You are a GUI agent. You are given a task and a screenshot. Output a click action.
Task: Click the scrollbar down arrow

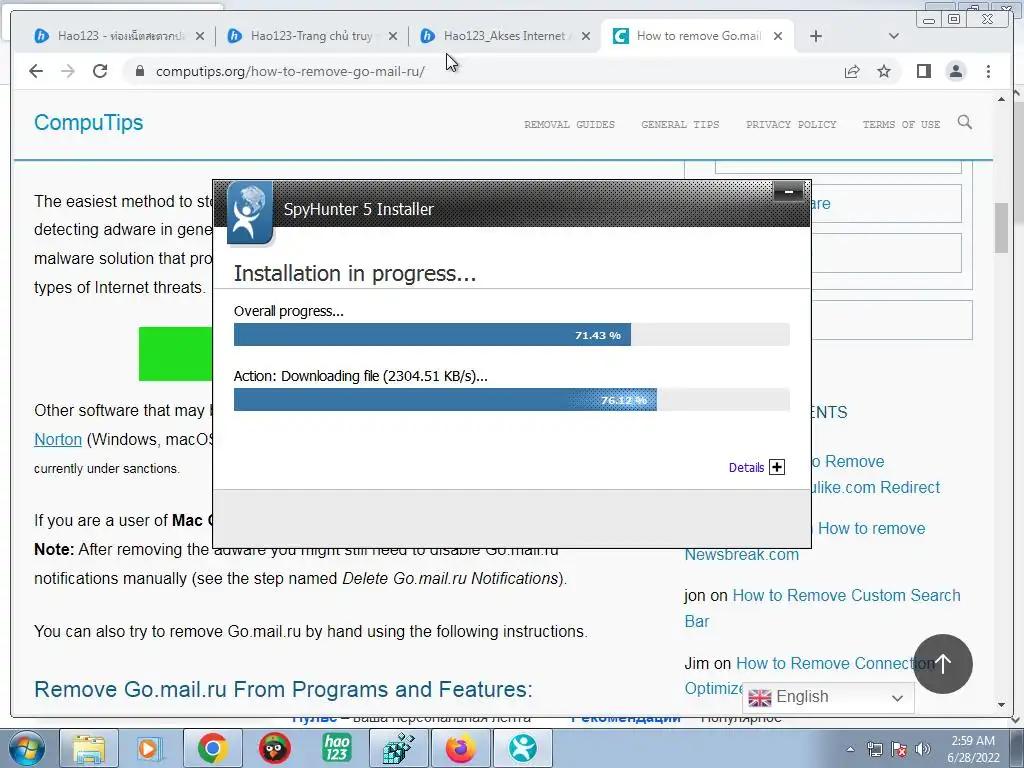1001,705
